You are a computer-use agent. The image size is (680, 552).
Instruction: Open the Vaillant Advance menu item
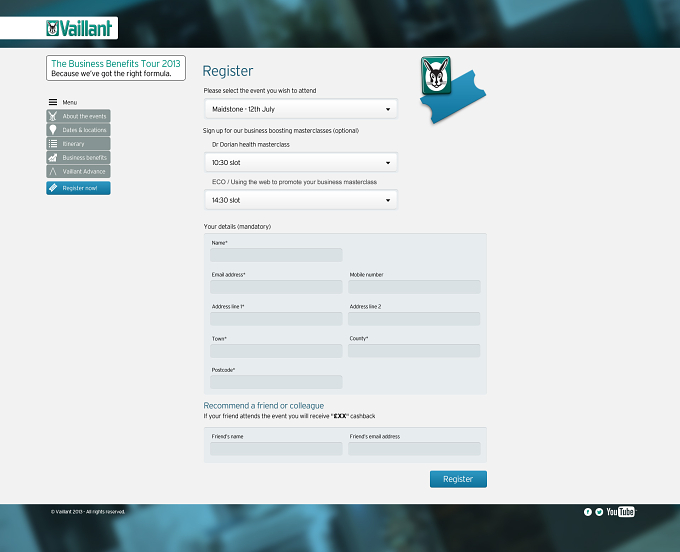[78, 171]
